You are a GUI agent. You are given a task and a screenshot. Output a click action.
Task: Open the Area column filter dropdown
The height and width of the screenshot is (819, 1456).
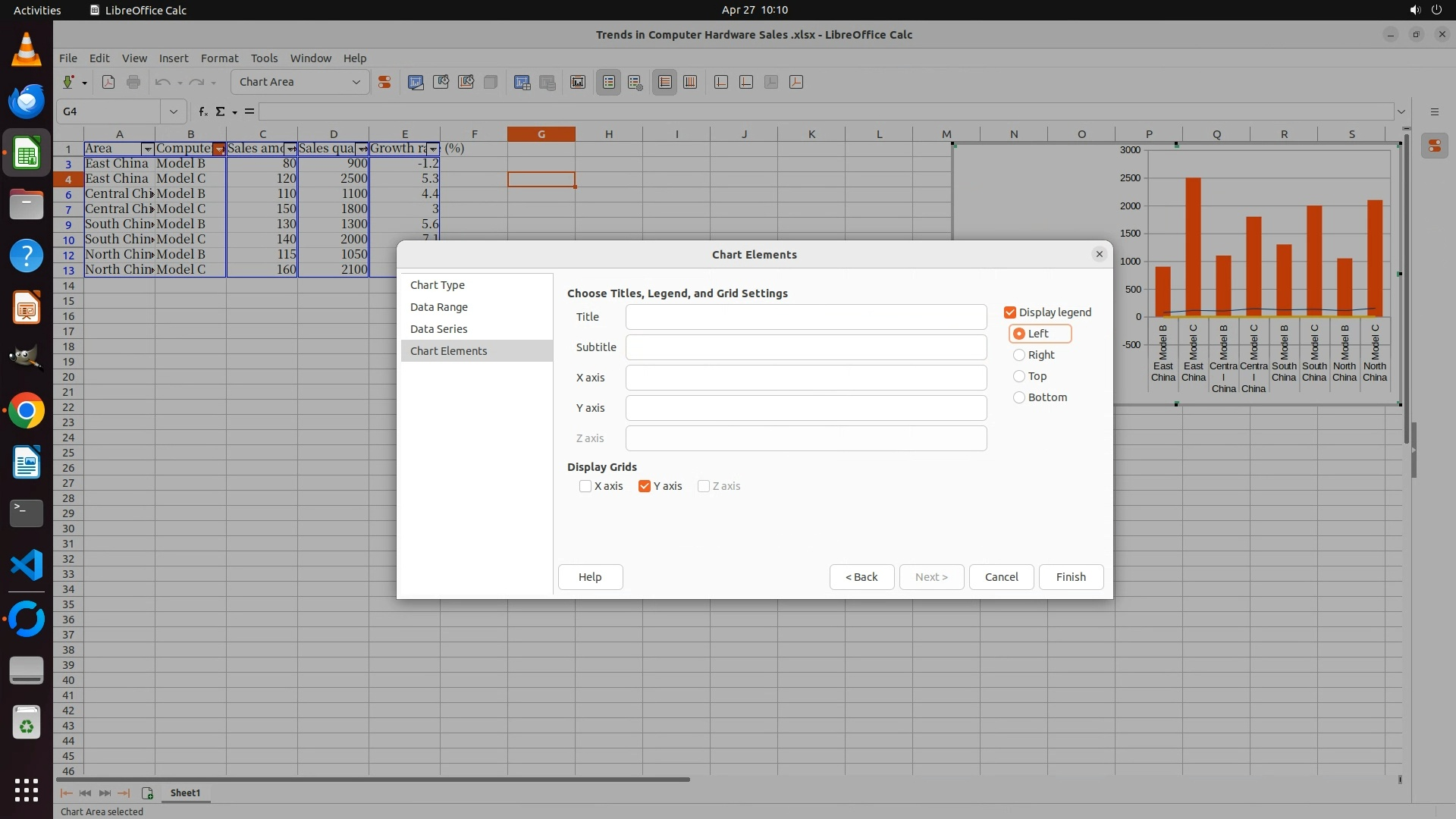[148, 149]
